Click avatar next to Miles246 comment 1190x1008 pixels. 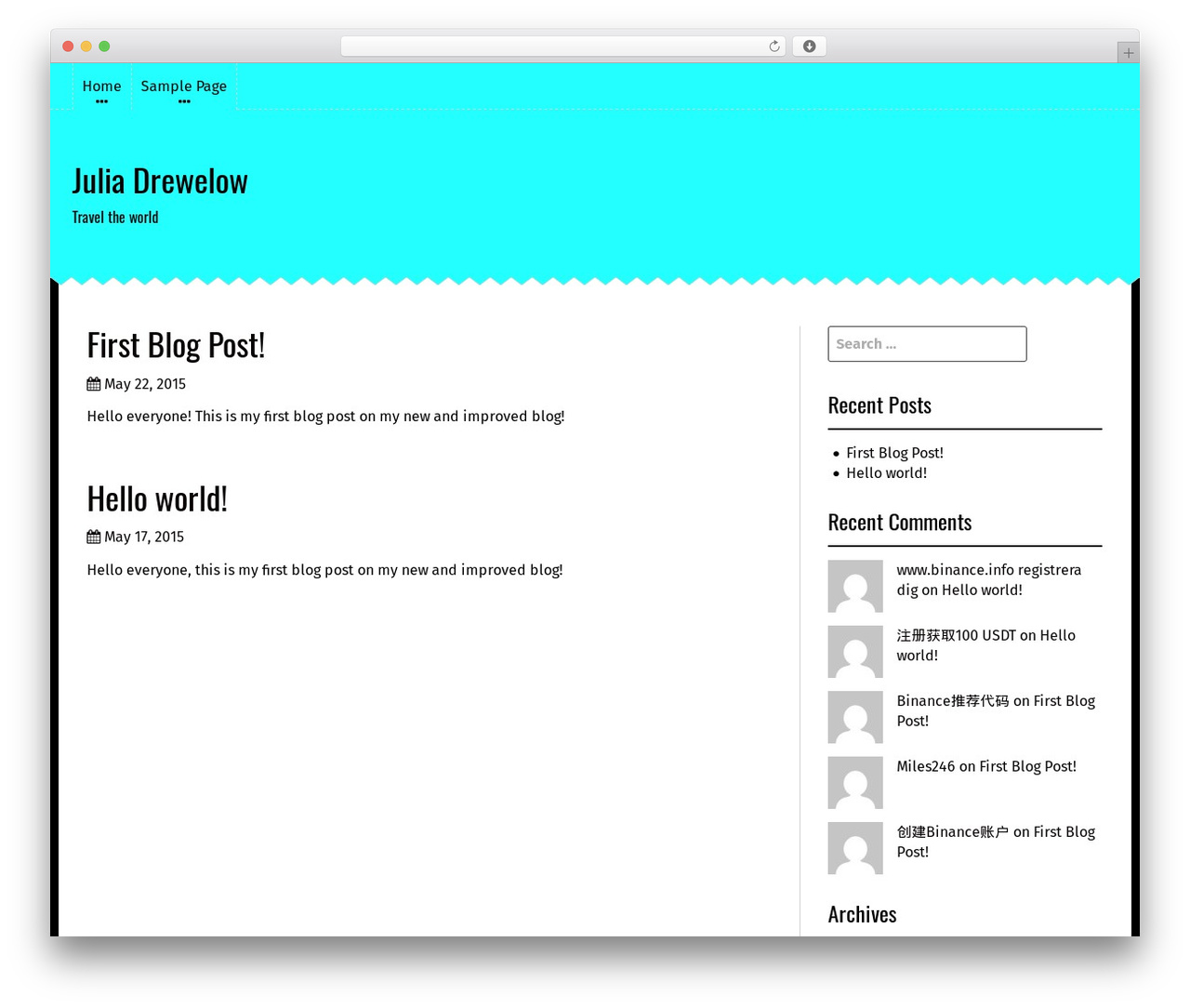[x=855, y=783]
